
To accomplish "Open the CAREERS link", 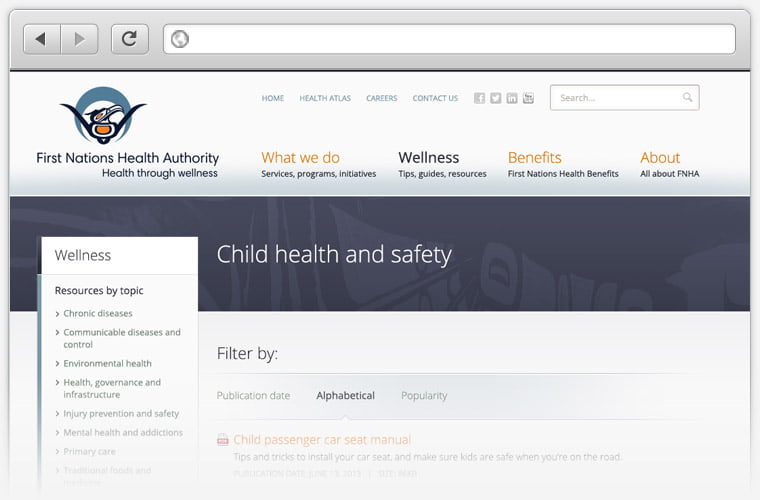I will 381,98.
